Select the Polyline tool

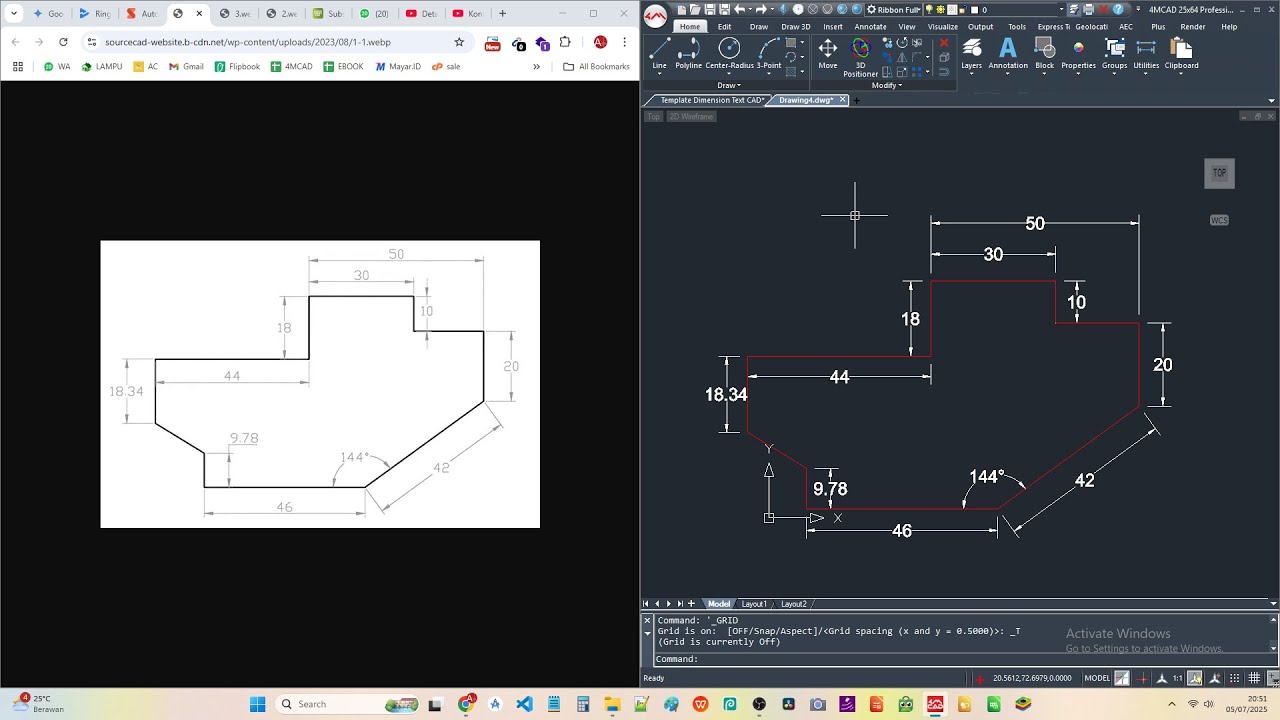click(x=688, y=54)
